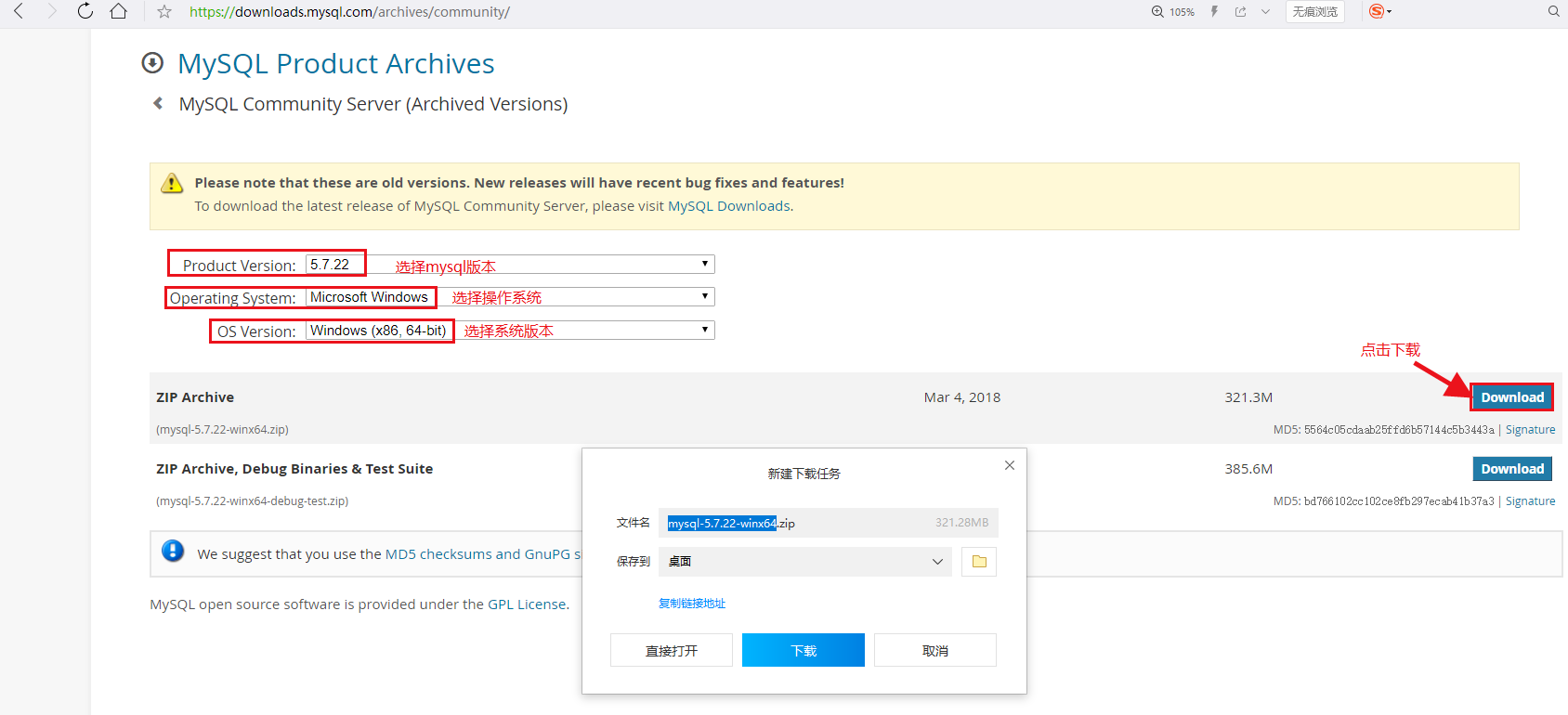Click the 取消 cancel button
This screenshot has width=1568, height=715.
935,650
